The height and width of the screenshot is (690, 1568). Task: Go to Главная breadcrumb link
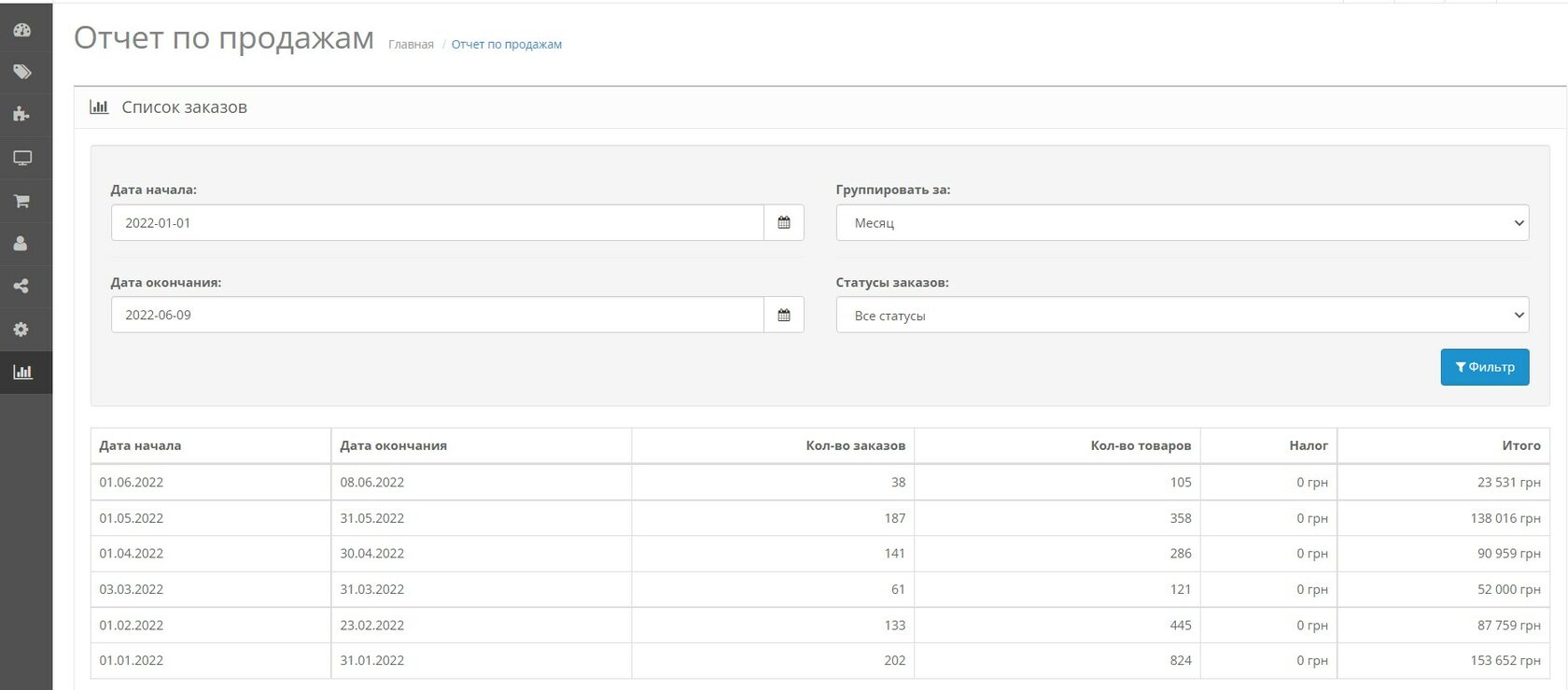411,44
